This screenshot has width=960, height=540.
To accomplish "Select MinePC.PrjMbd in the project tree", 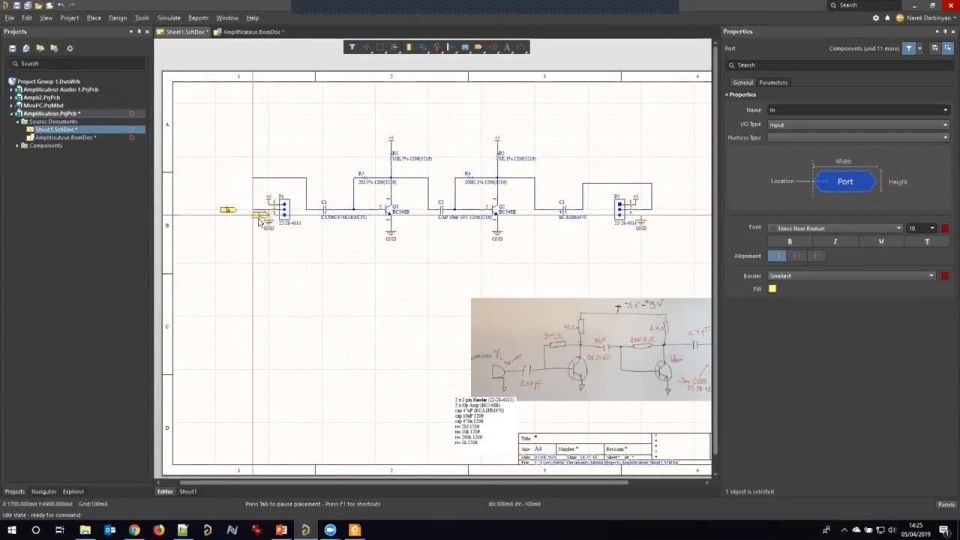I will 43,105.
